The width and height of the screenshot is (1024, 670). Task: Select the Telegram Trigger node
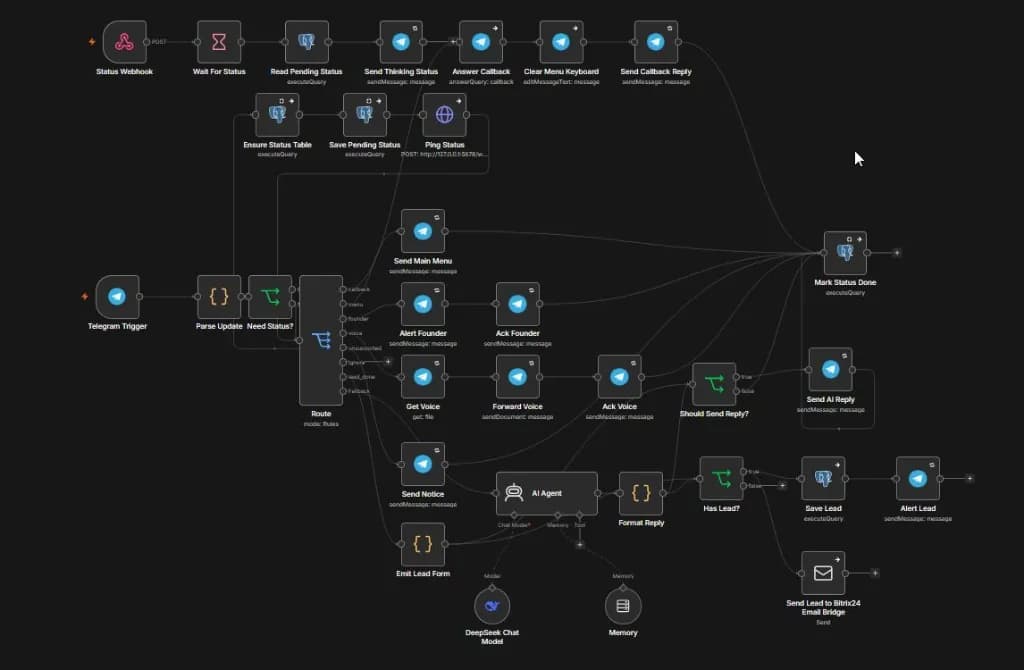117,296
